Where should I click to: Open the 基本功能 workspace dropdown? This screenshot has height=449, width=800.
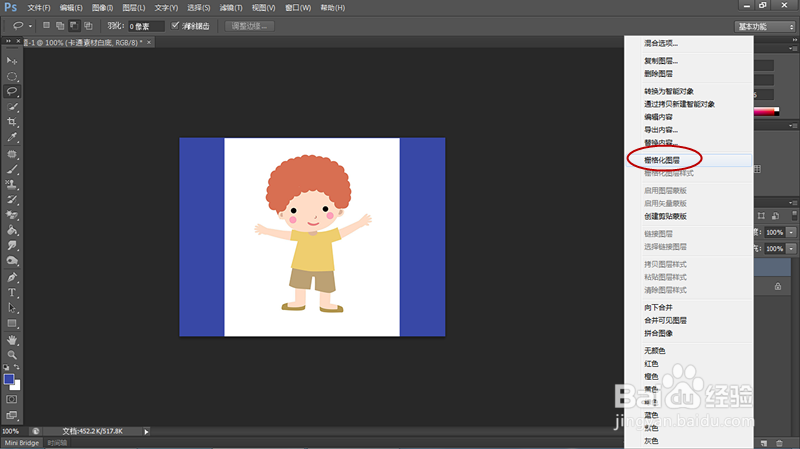tap(765, 27)
